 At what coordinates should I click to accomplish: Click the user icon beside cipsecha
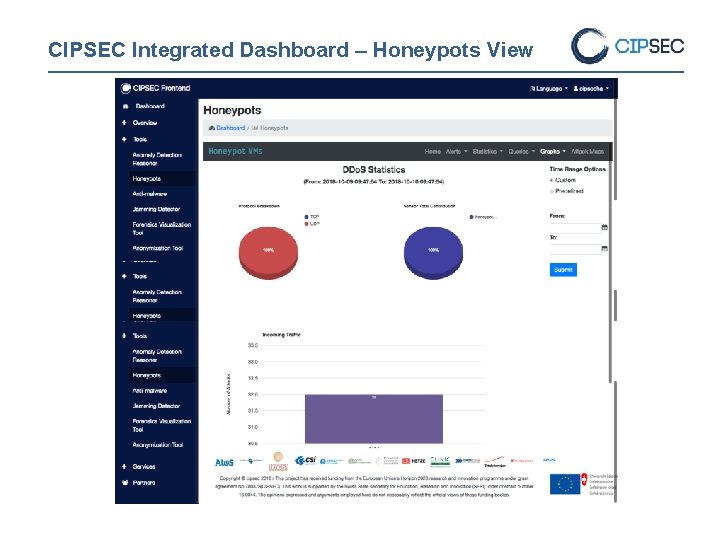tap(576, 89)
